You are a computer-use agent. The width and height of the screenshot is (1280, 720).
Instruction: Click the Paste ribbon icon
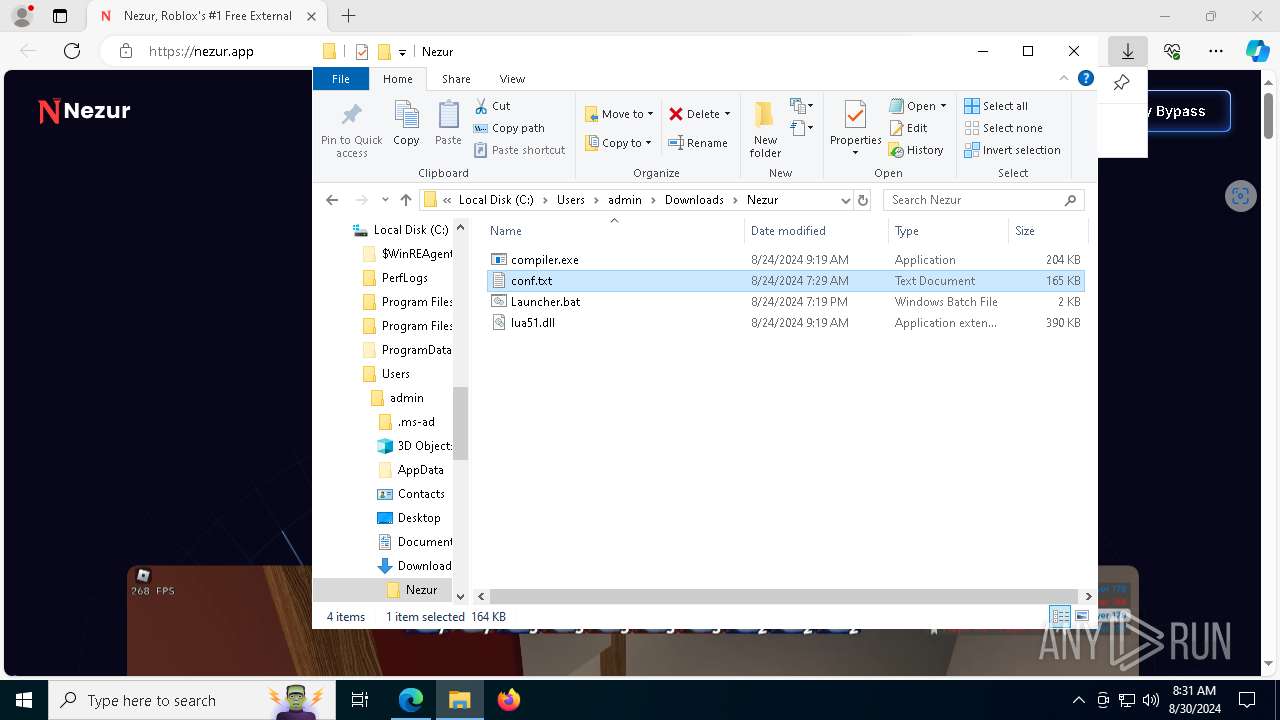[x=448, y=124]
